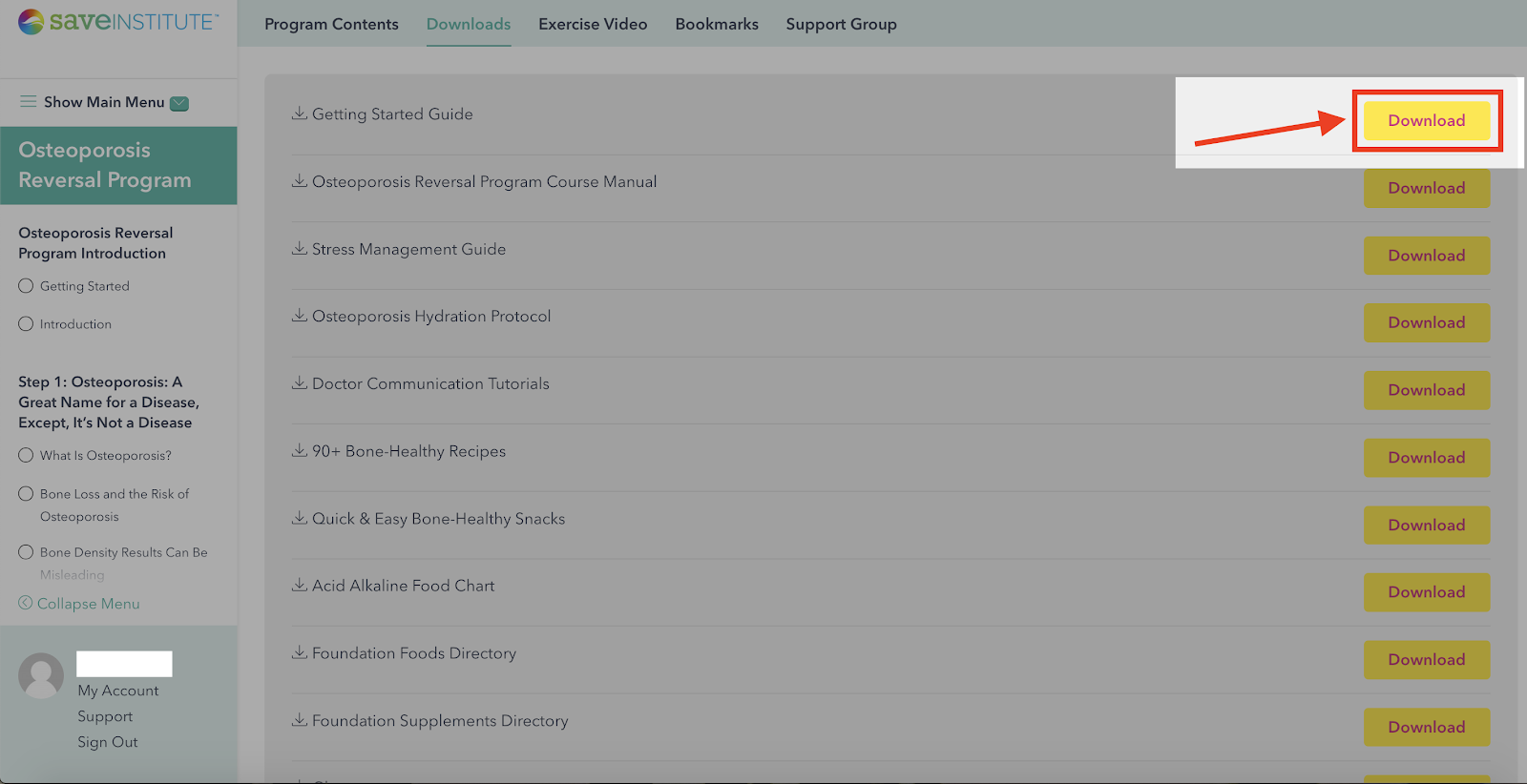This screenshot has height=784, width=1527.
Task: Click download icon beside Osteoporosis Reversal Program Course Manual
Action: click(299, 181)
